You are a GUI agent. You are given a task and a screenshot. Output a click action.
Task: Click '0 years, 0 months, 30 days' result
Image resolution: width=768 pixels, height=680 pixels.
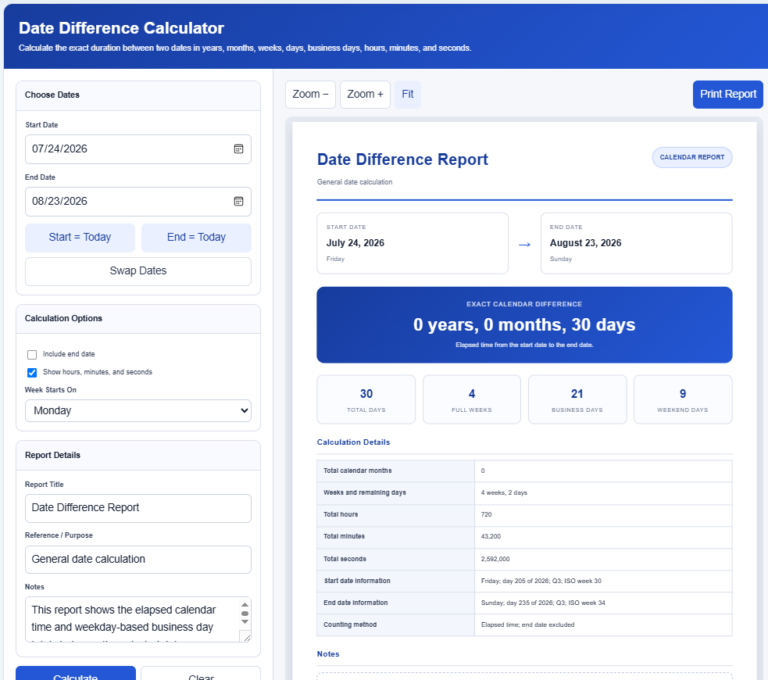tap(524, 325)
